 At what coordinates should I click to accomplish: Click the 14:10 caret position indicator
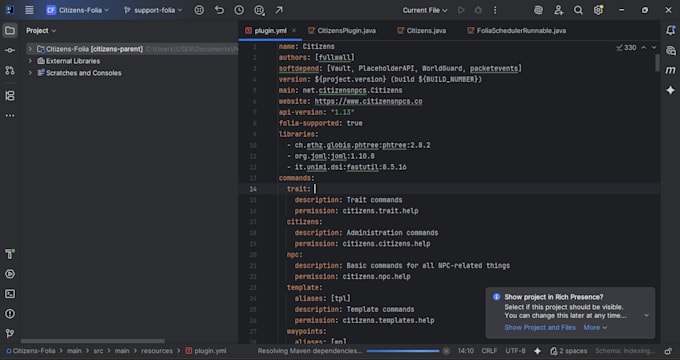point(465,351)
